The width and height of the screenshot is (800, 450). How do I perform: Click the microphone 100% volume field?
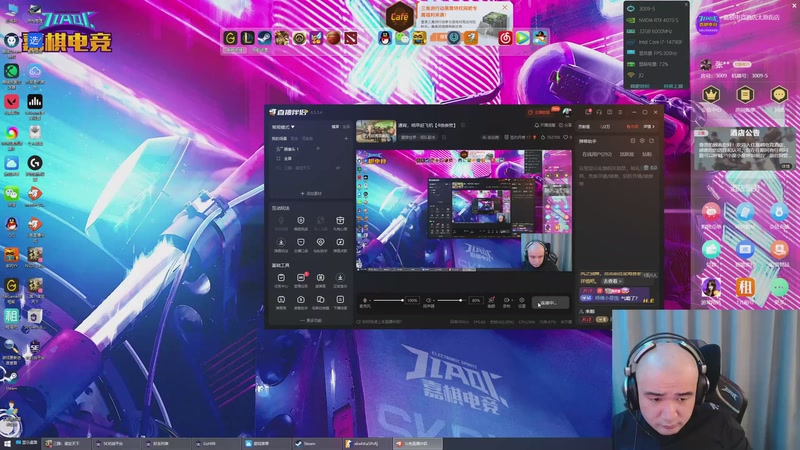(413, 301)
